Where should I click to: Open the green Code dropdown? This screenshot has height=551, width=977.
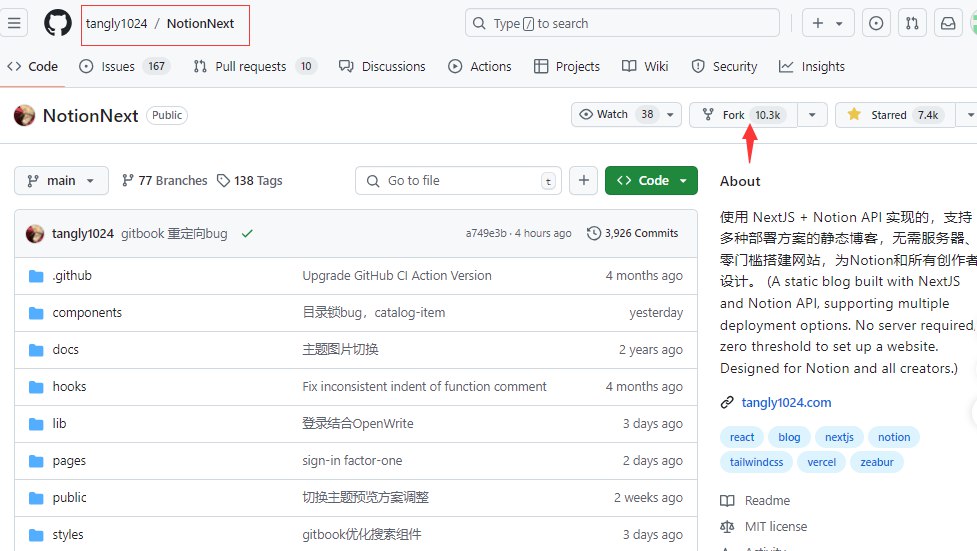pos(651,181)
